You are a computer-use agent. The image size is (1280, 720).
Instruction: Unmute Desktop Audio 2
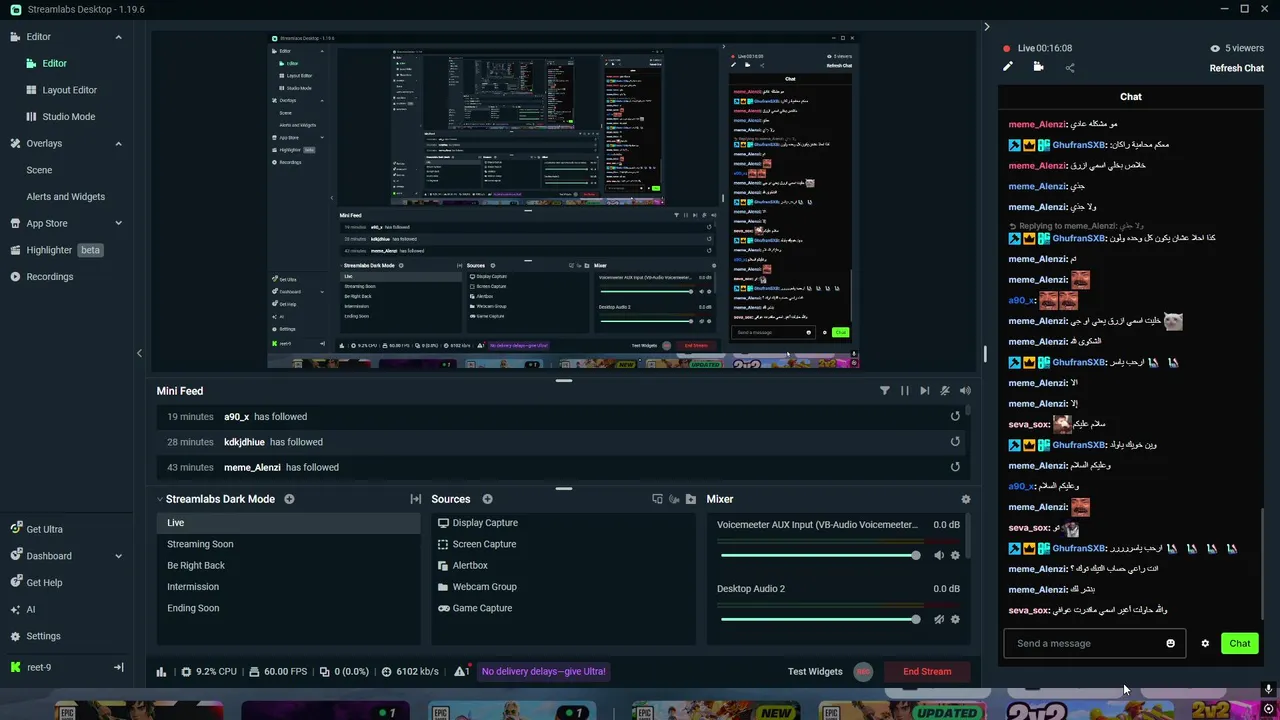tap(939, 619)
